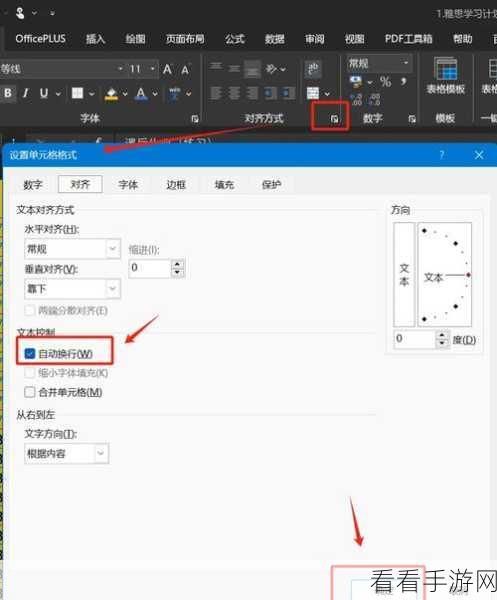The width and height of the screenshot is (497, 600).
Task: Select Bottom Align in alignment group
Action: pos(253,68)
